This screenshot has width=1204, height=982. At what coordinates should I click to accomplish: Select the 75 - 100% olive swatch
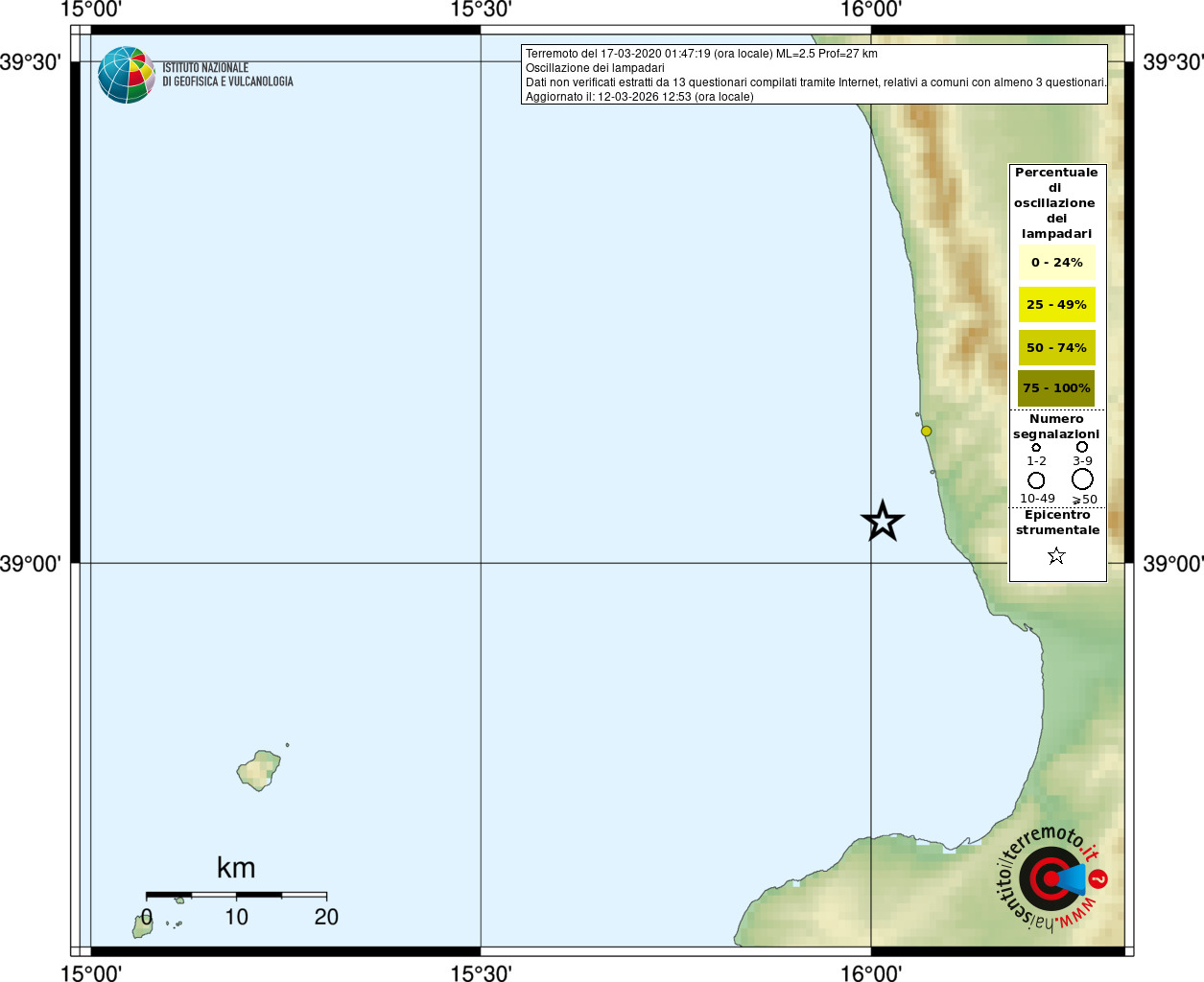pos(1056,387)
